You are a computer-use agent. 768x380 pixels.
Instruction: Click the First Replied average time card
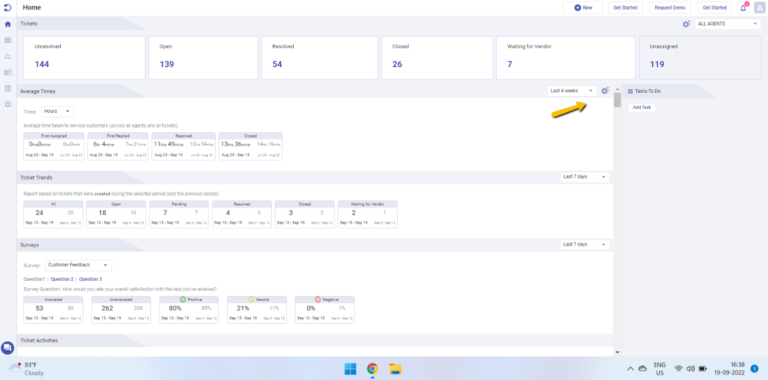(x=118, y=146)
